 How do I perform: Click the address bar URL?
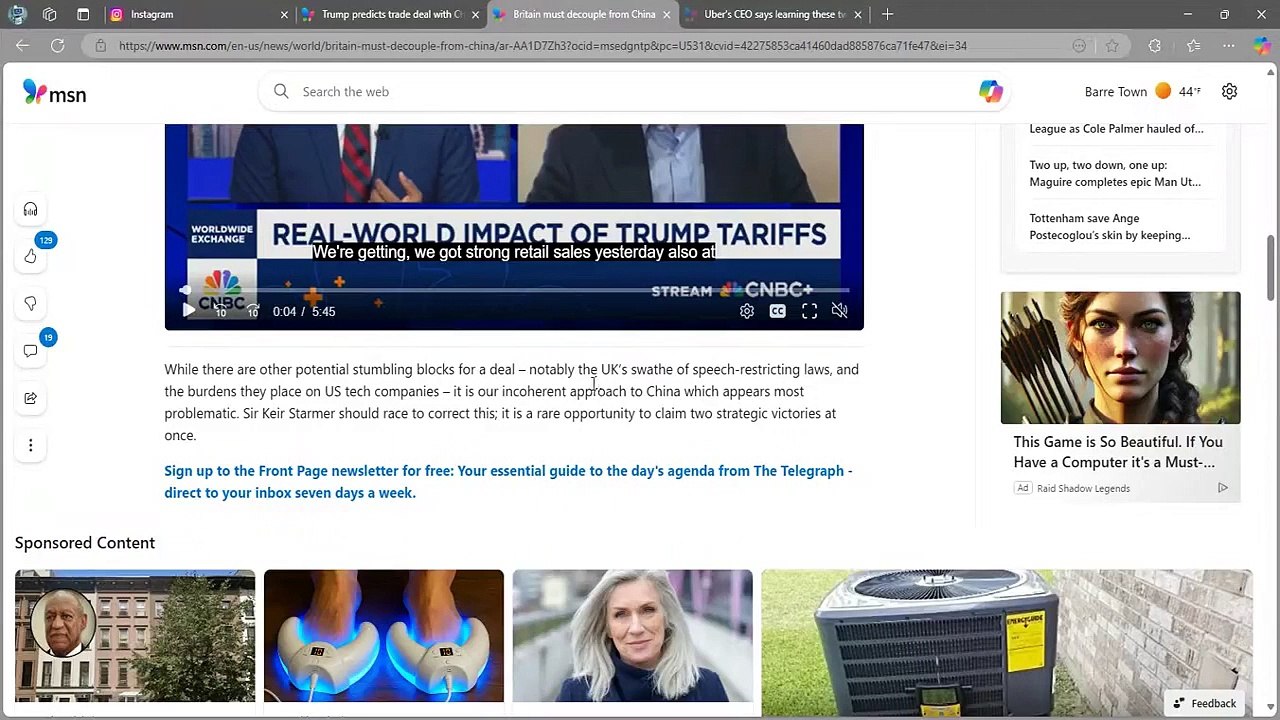point(542,45)
